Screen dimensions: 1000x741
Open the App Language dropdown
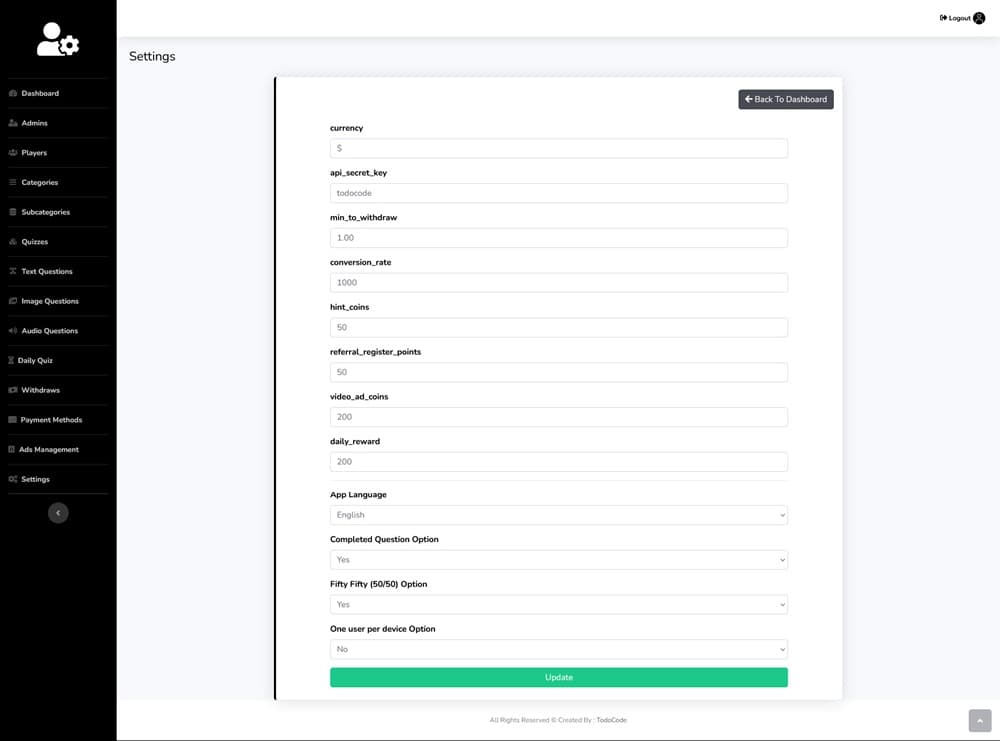click(x=558, y=515)
